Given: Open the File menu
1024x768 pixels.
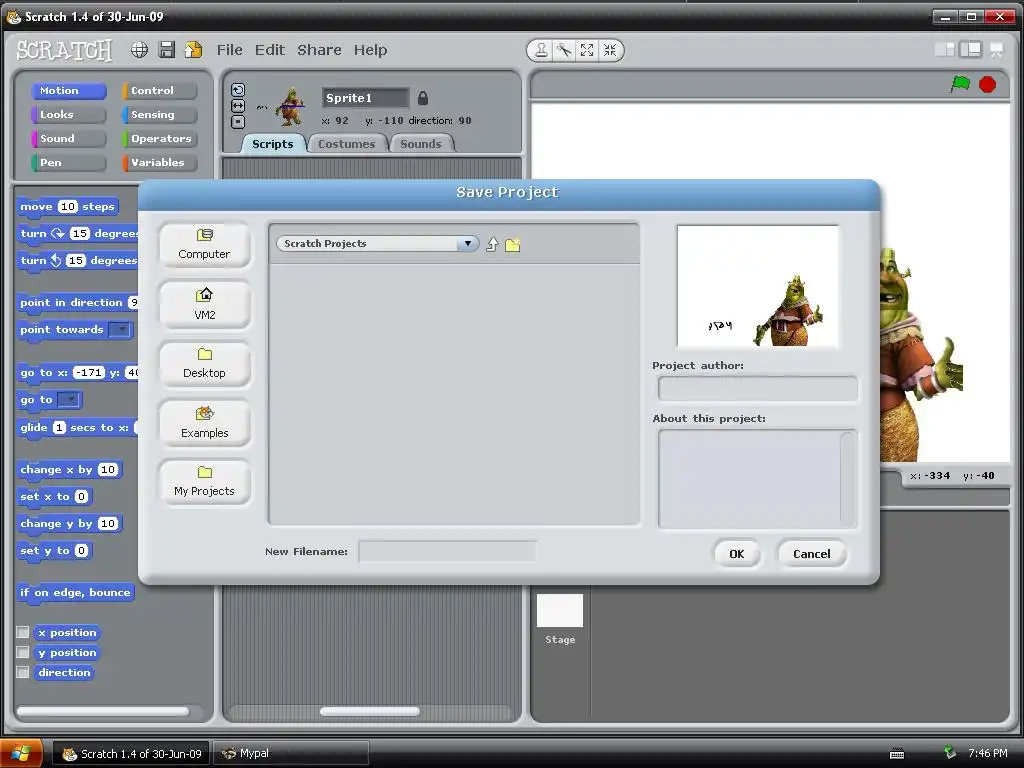Looking at the screenshot, I should coord(229,50).
